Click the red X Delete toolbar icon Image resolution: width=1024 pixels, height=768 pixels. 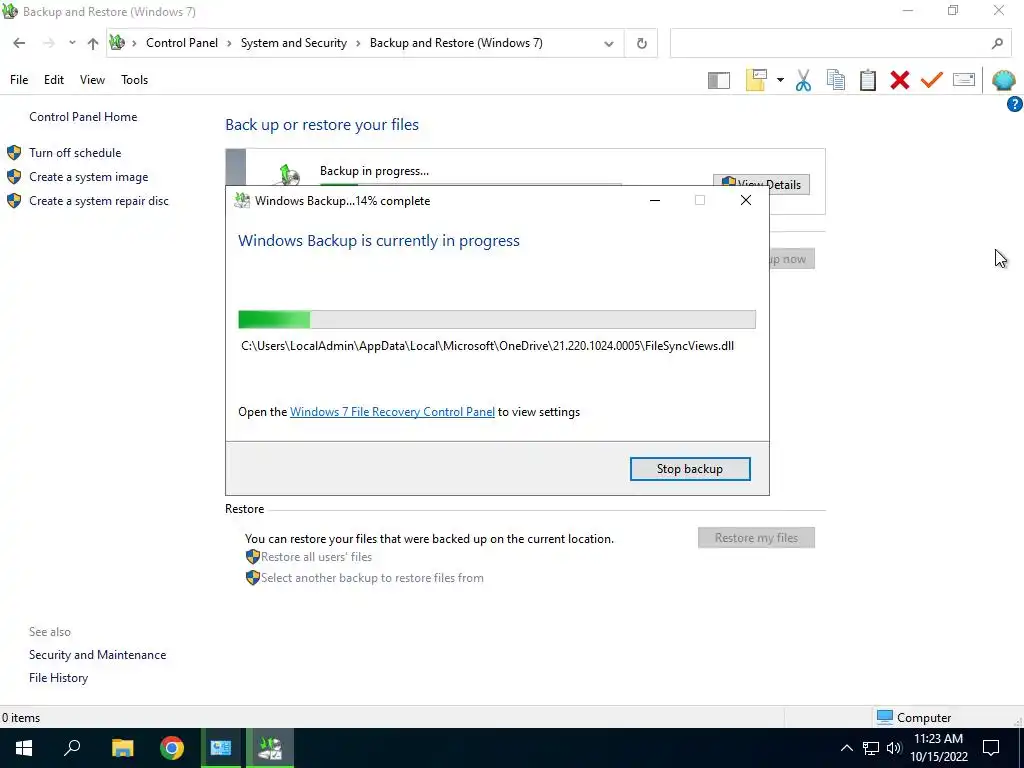899,80
